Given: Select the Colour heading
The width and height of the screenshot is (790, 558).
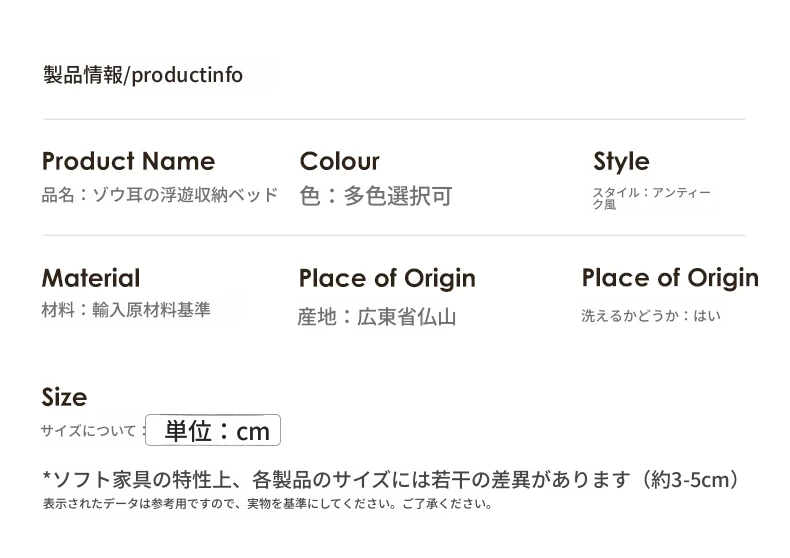Looking at the screenshot, I should click(x=339, y=161).
